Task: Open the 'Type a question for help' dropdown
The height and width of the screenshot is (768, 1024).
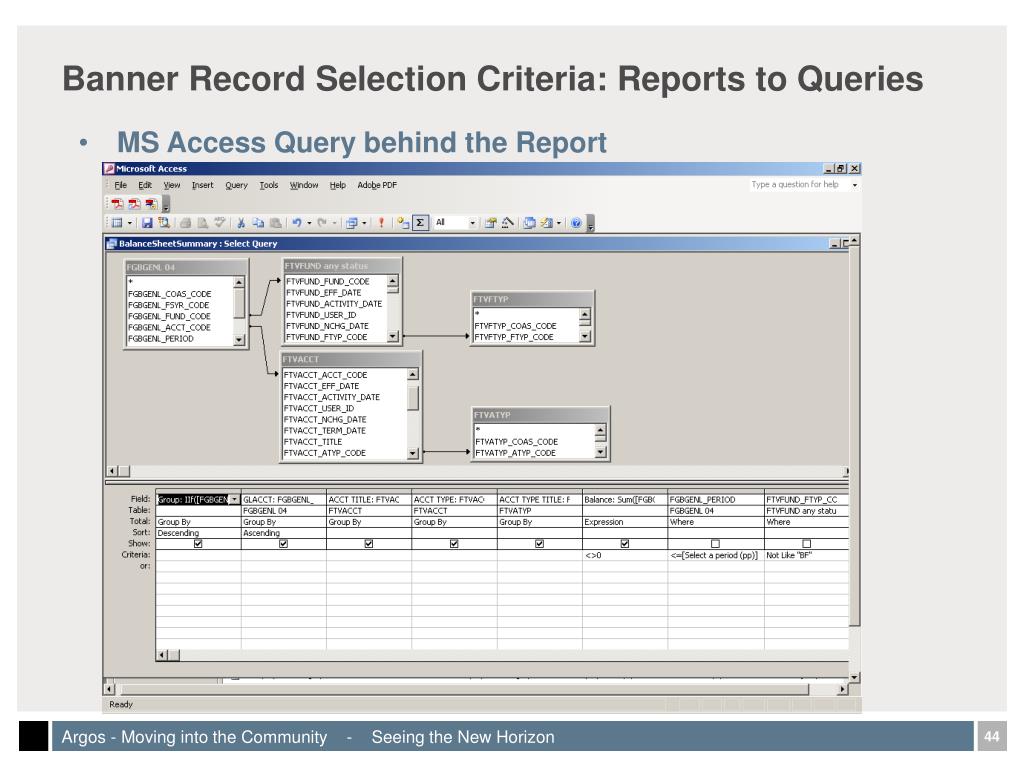Action: pos(855,185)
